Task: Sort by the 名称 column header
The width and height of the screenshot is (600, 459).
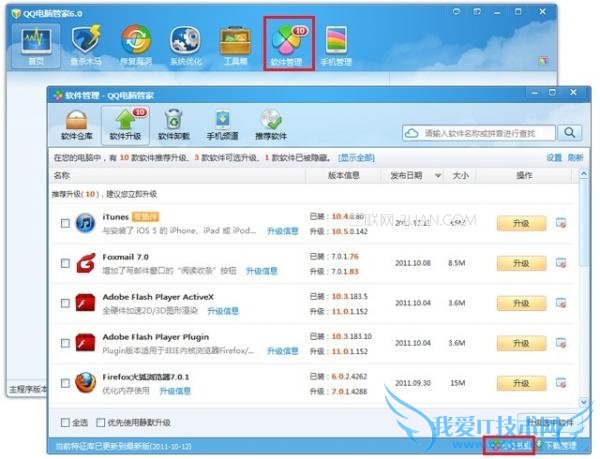Action: (x=62, y=175)
